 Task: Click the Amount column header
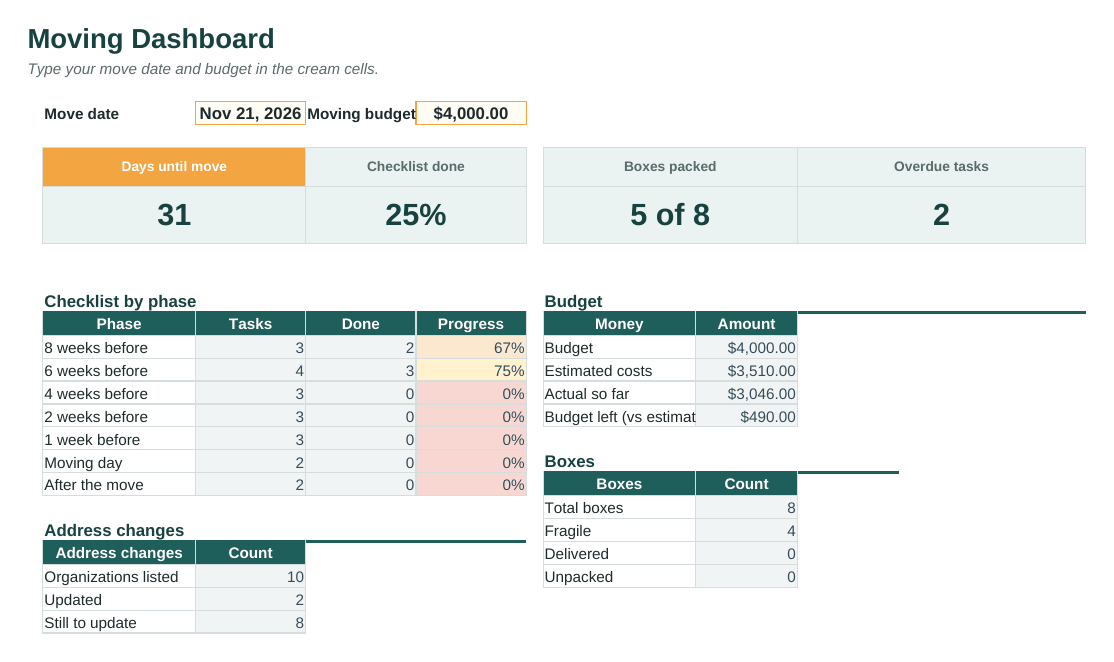click(746, 324)
